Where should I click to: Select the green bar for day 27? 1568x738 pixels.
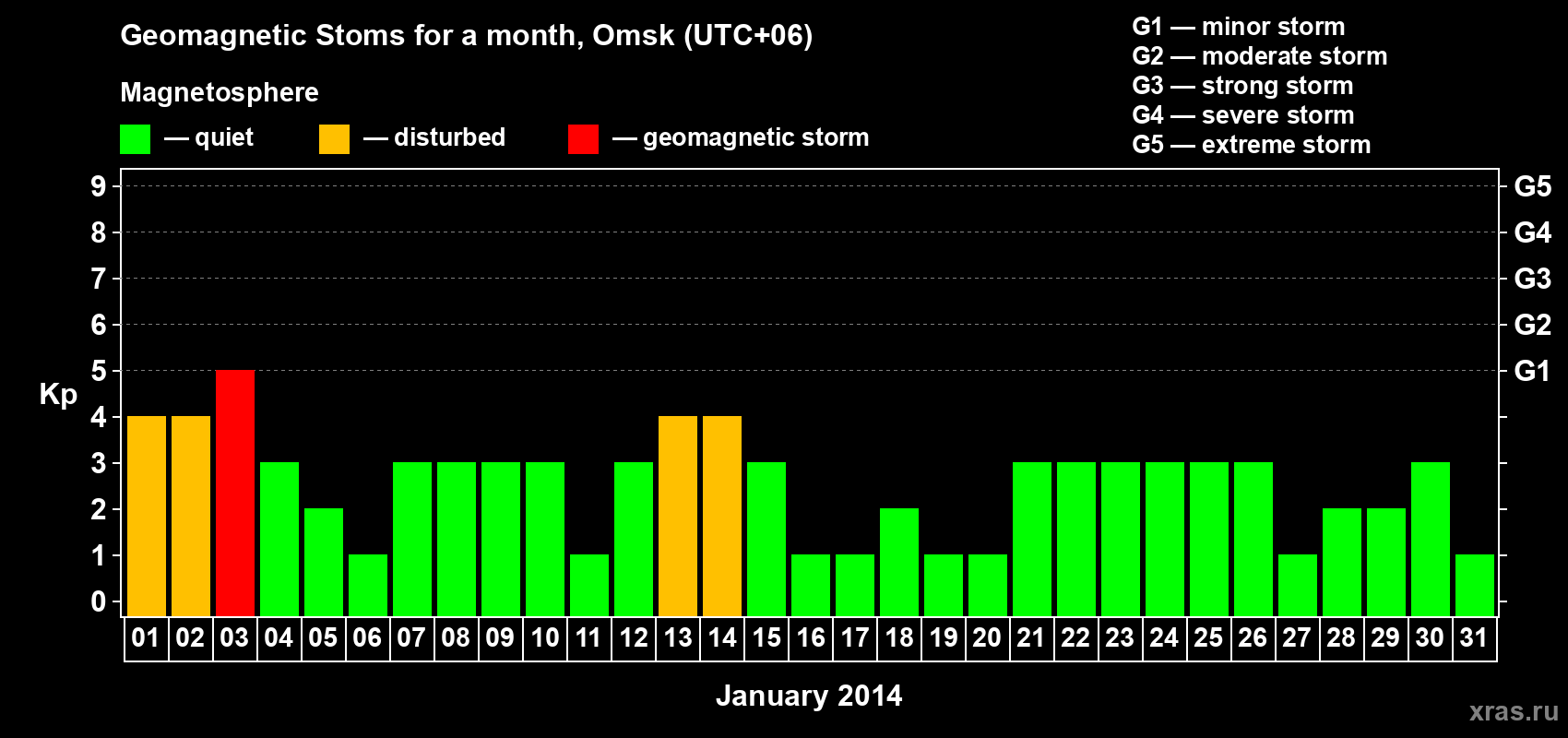(x=1298, y=586)
